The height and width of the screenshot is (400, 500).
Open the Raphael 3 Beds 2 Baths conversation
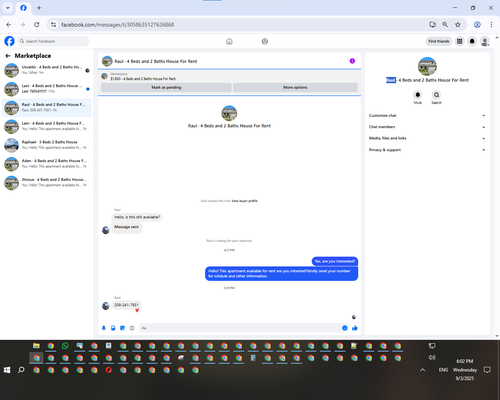point(47,145)
